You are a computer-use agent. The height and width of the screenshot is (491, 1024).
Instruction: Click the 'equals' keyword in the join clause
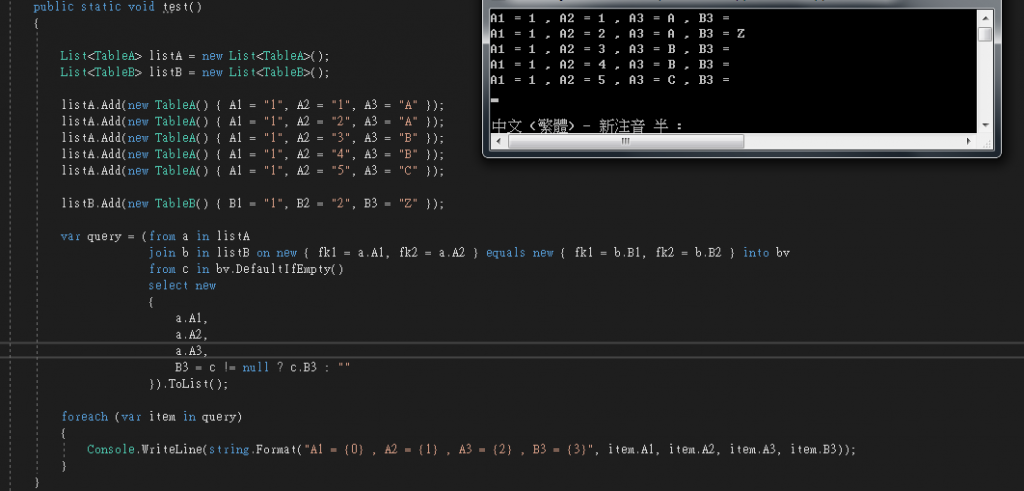pyautogui.click(x=506, y=253)
